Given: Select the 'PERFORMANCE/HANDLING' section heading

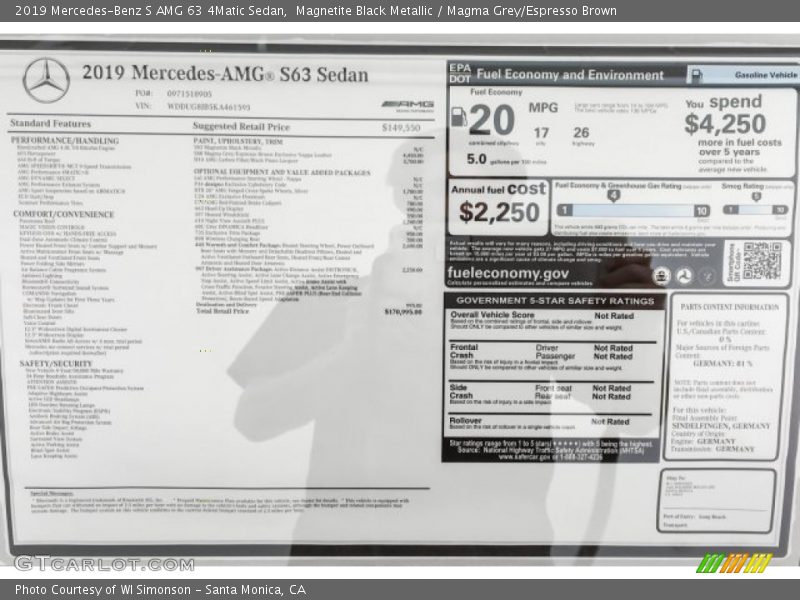Looking at the screenshot, I should pos(65,140).
